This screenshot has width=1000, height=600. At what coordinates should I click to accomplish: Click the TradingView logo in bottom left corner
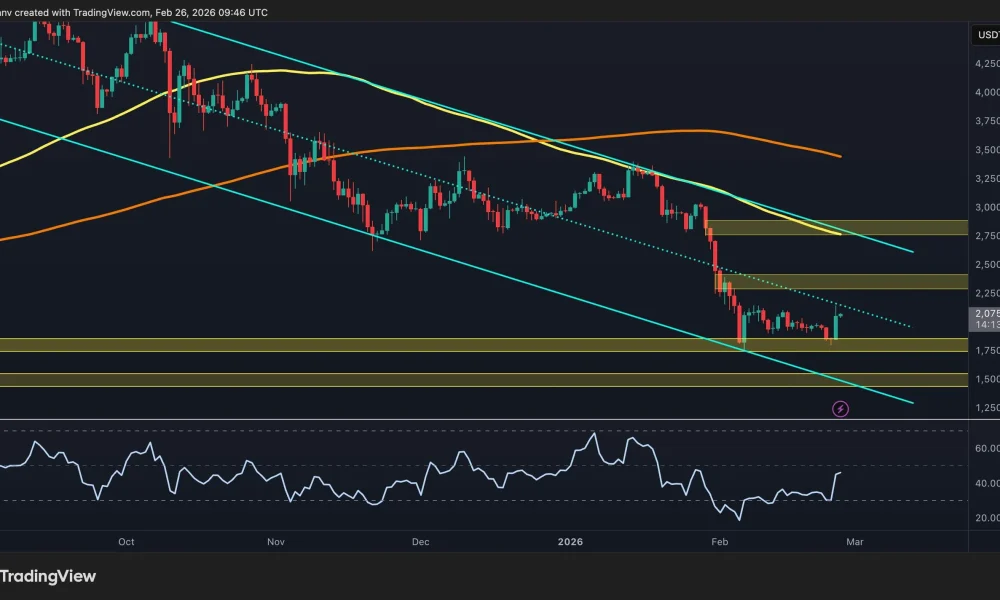click(x=48, y=576)
